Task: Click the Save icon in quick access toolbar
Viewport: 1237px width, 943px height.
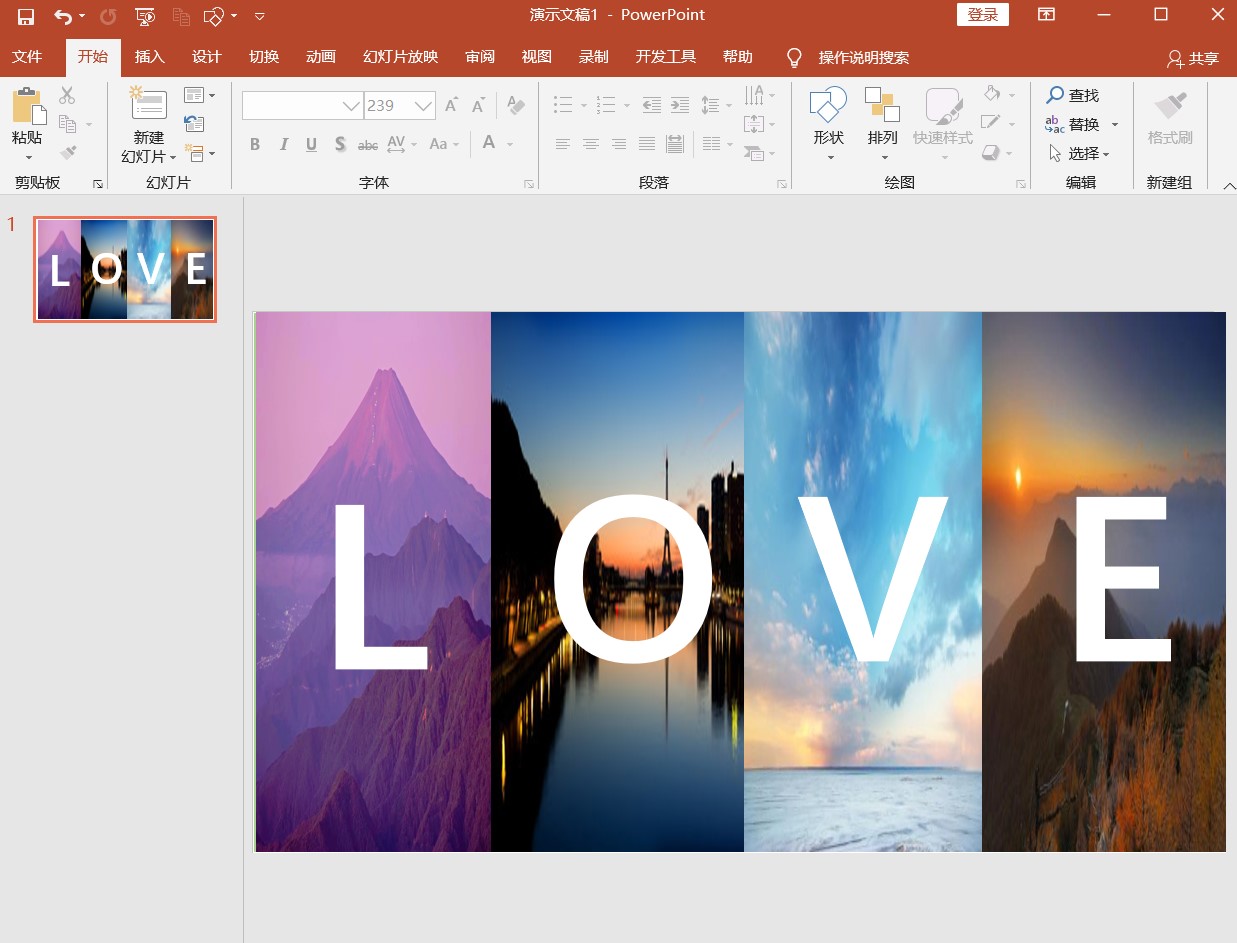Action: pyautogui.click(x=26, y=16)
